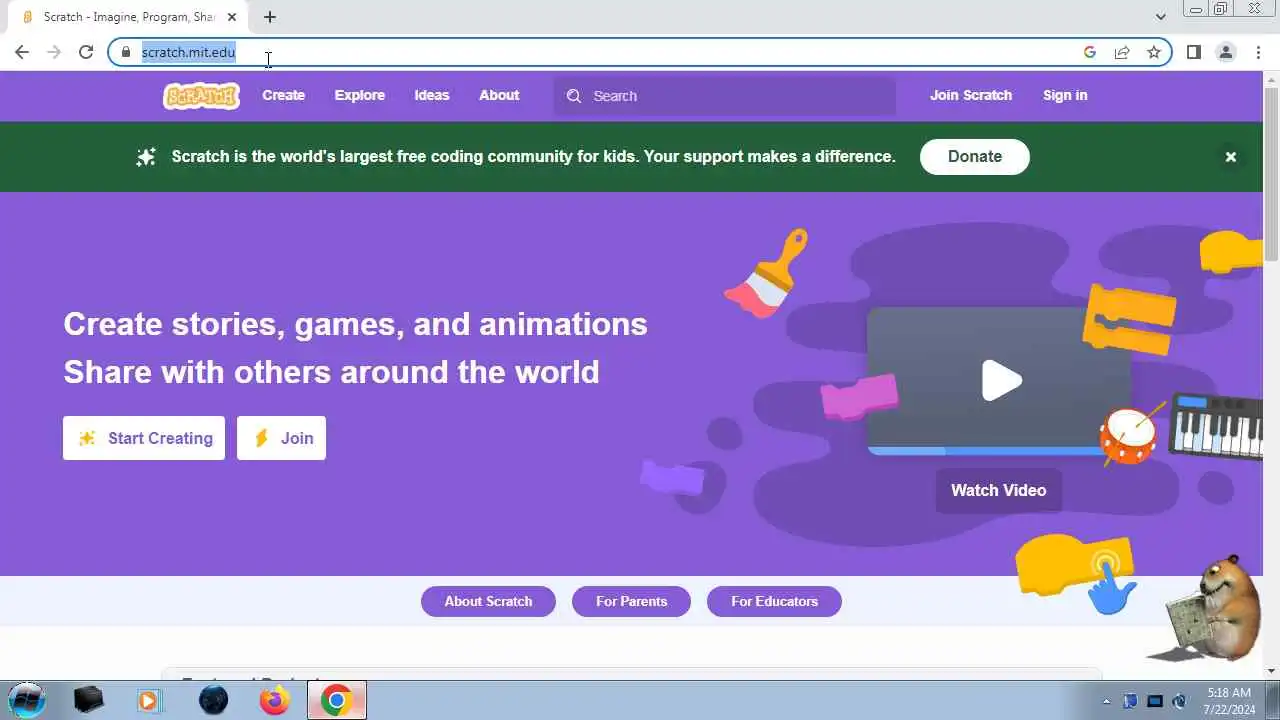Click the volume tray icon

pos(1180,701)
